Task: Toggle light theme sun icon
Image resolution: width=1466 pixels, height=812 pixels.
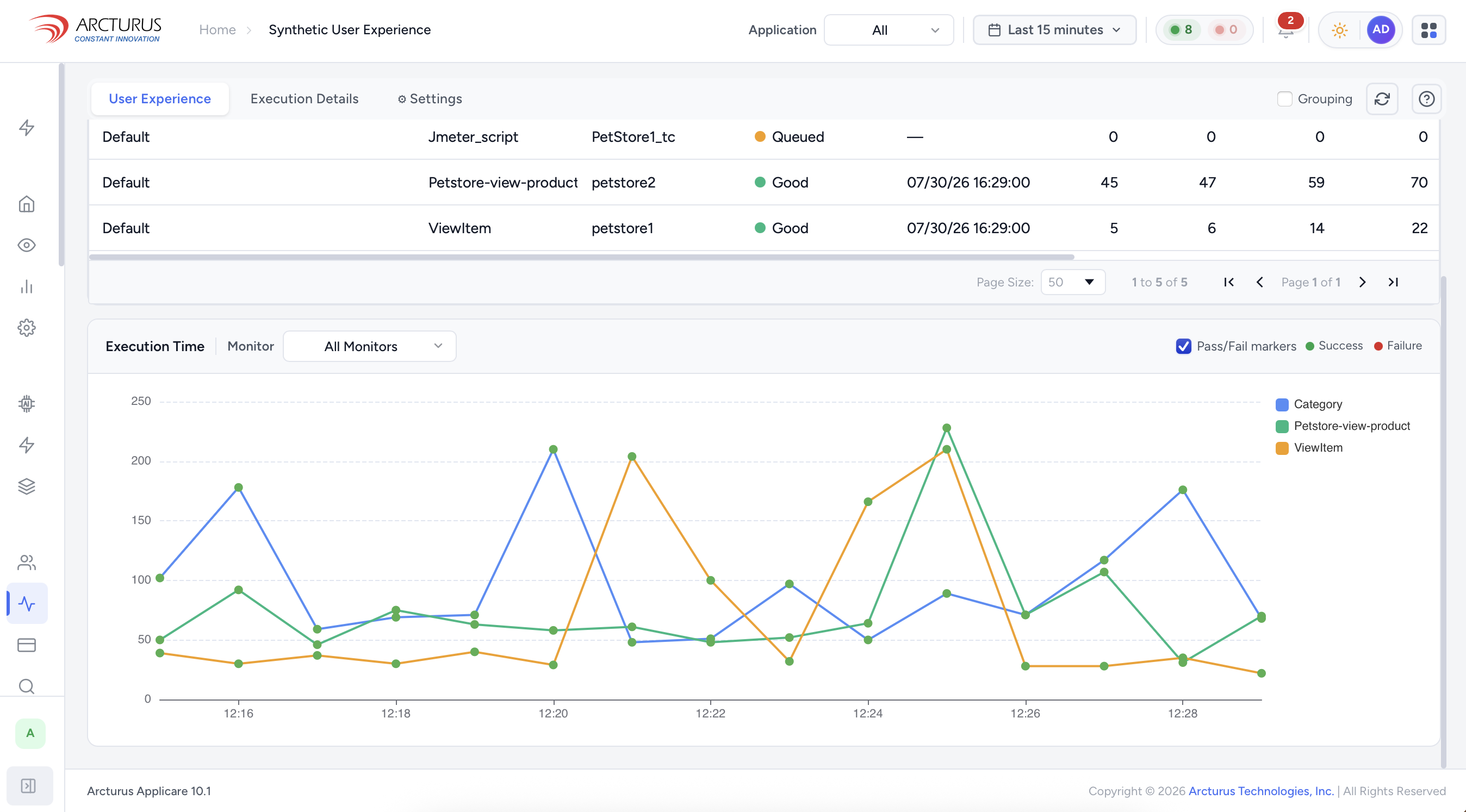Action: (x=1340, y=29)
